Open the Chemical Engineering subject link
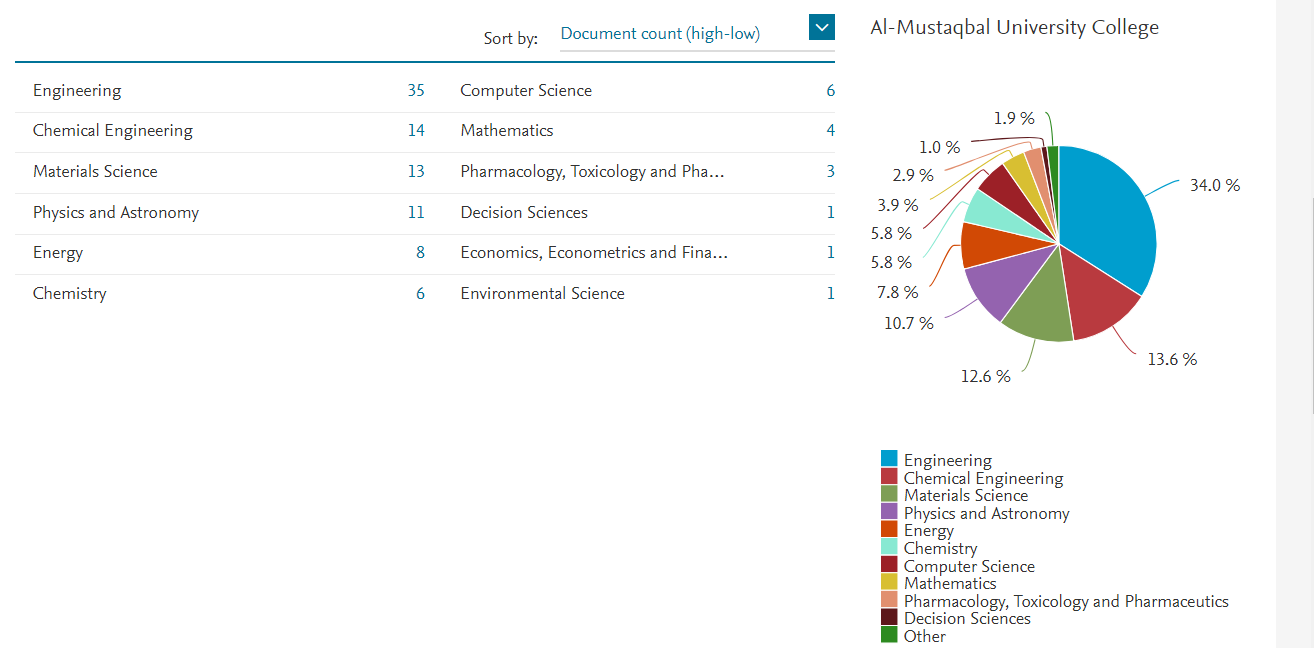This screenshot has width=1314, height=648. 113,131
